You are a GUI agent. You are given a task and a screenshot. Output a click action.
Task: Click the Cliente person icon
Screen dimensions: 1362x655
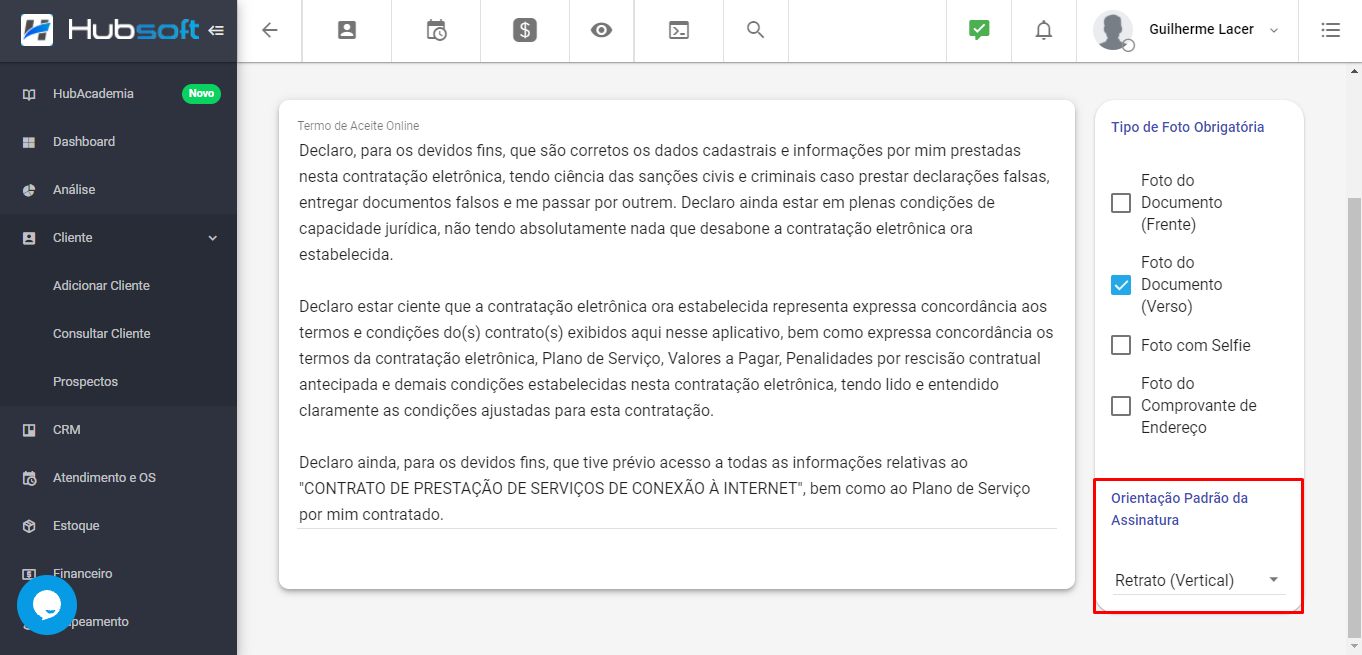click(x=29, y=238)
